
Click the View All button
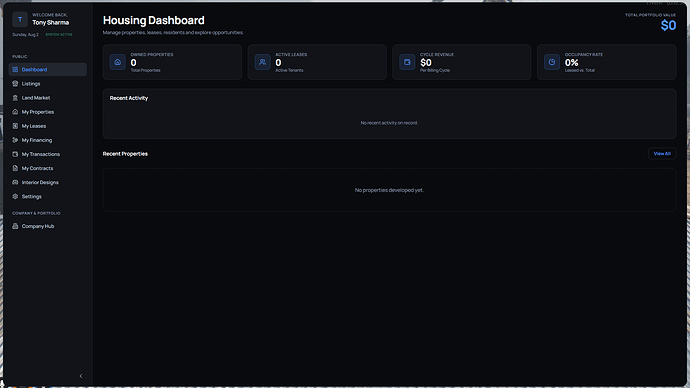coord(662,154)
